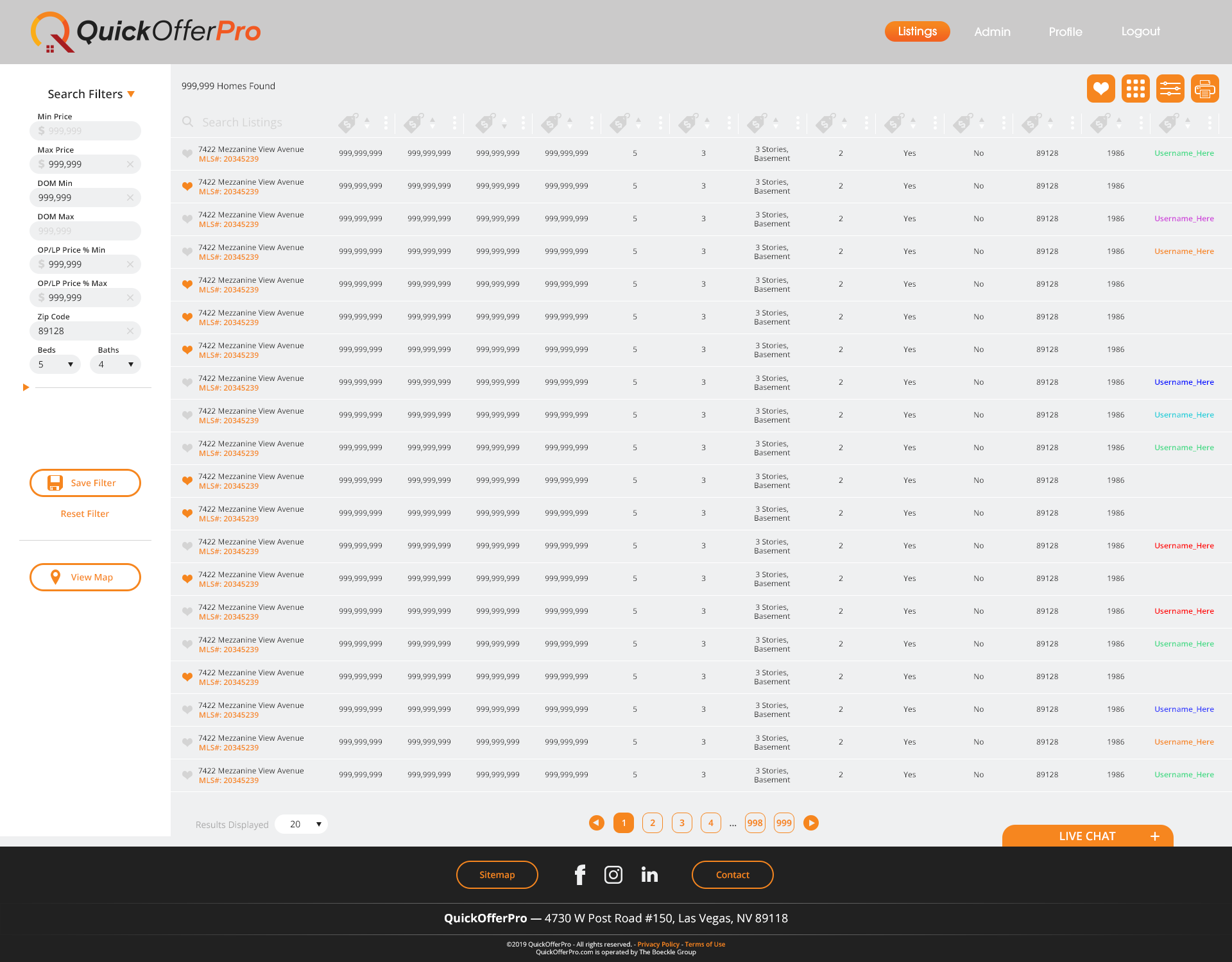The height and width of the screenshot is (962, 1232).
Task: Open Results Displayed count dropdown
Action: 302,824
